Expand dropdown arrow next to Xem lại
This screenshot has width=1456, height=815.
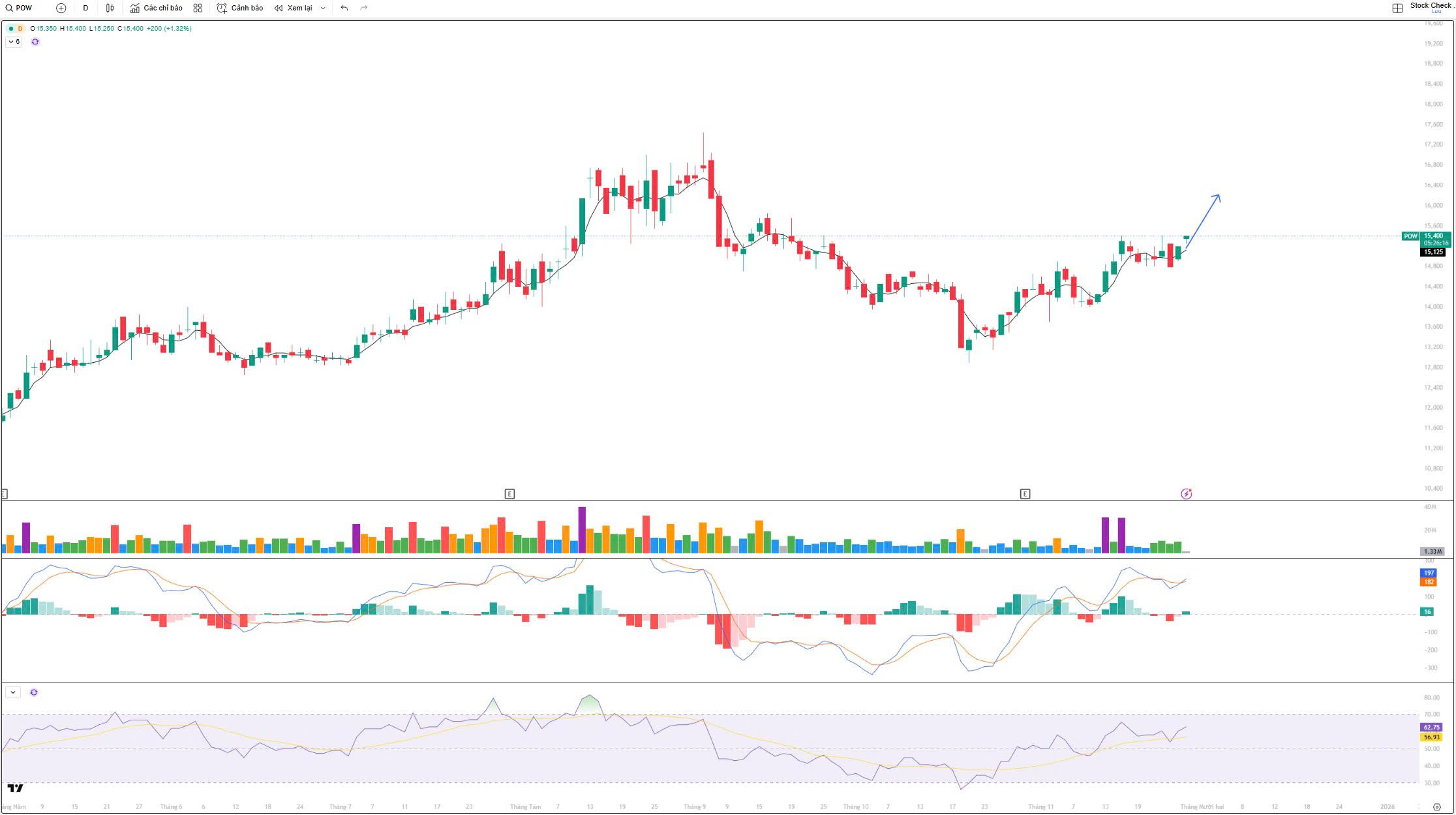pos(323,8)
